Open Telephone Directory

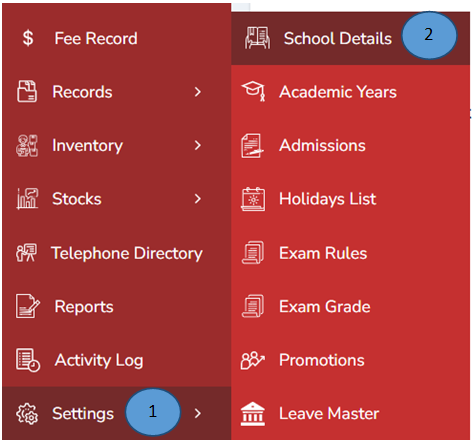pyautogui.click(x=117, y=253)
